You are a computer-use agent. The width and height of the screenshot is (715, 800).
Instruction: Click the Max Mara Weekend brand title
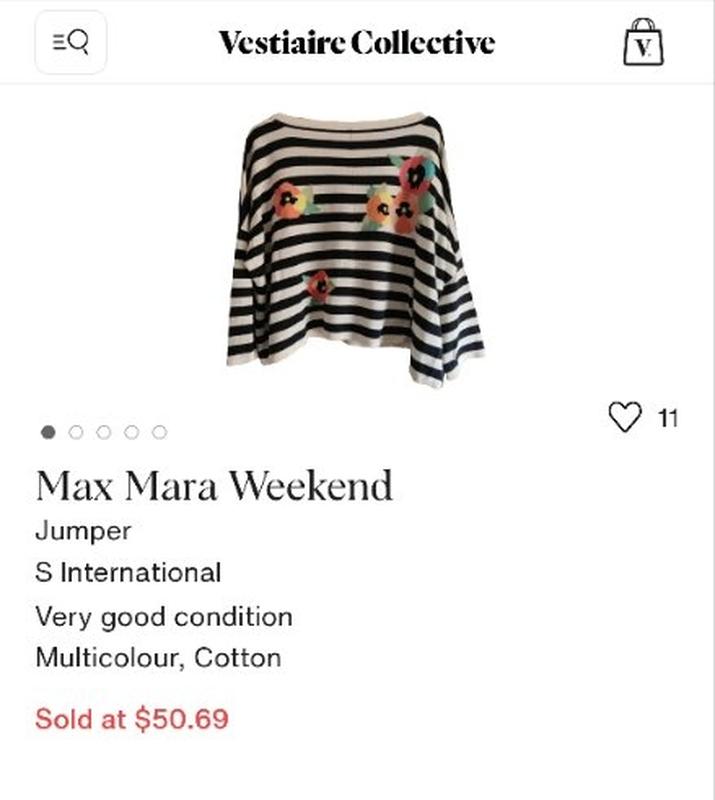point(214,486)
